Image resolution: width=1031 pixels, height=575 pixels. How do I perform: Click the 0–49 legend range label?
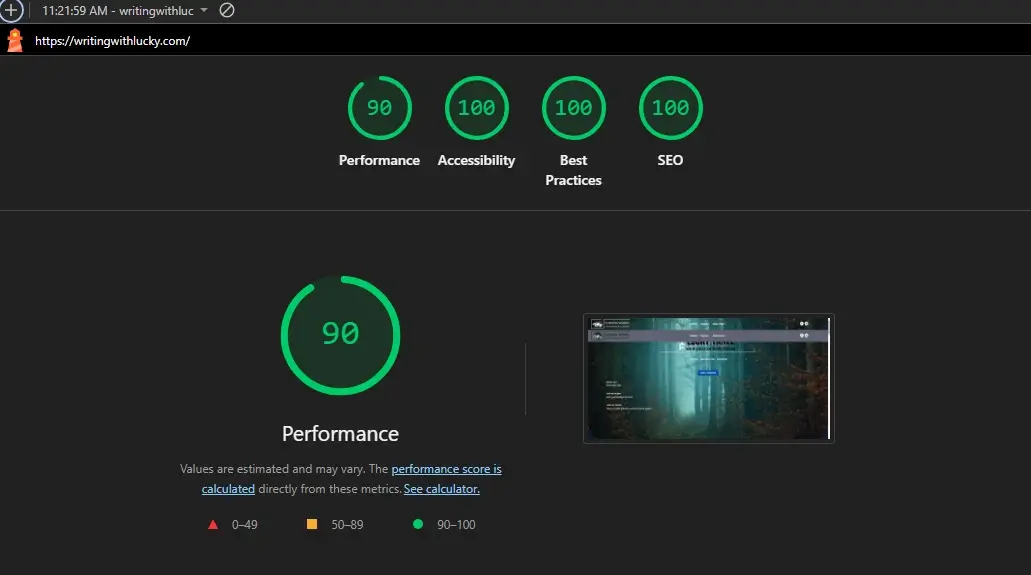pyautogui.click(x=244, y=524)
